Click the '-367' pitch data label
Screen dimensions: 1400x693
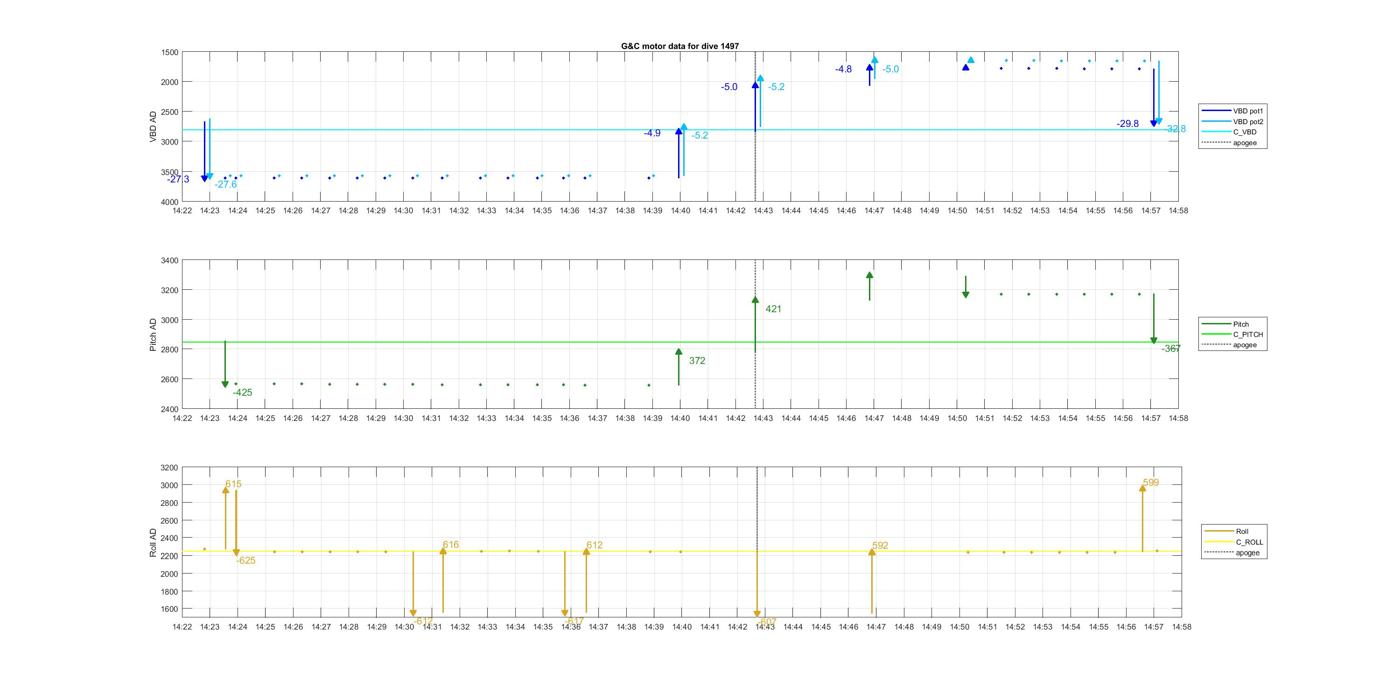[x=1171, y=349]
